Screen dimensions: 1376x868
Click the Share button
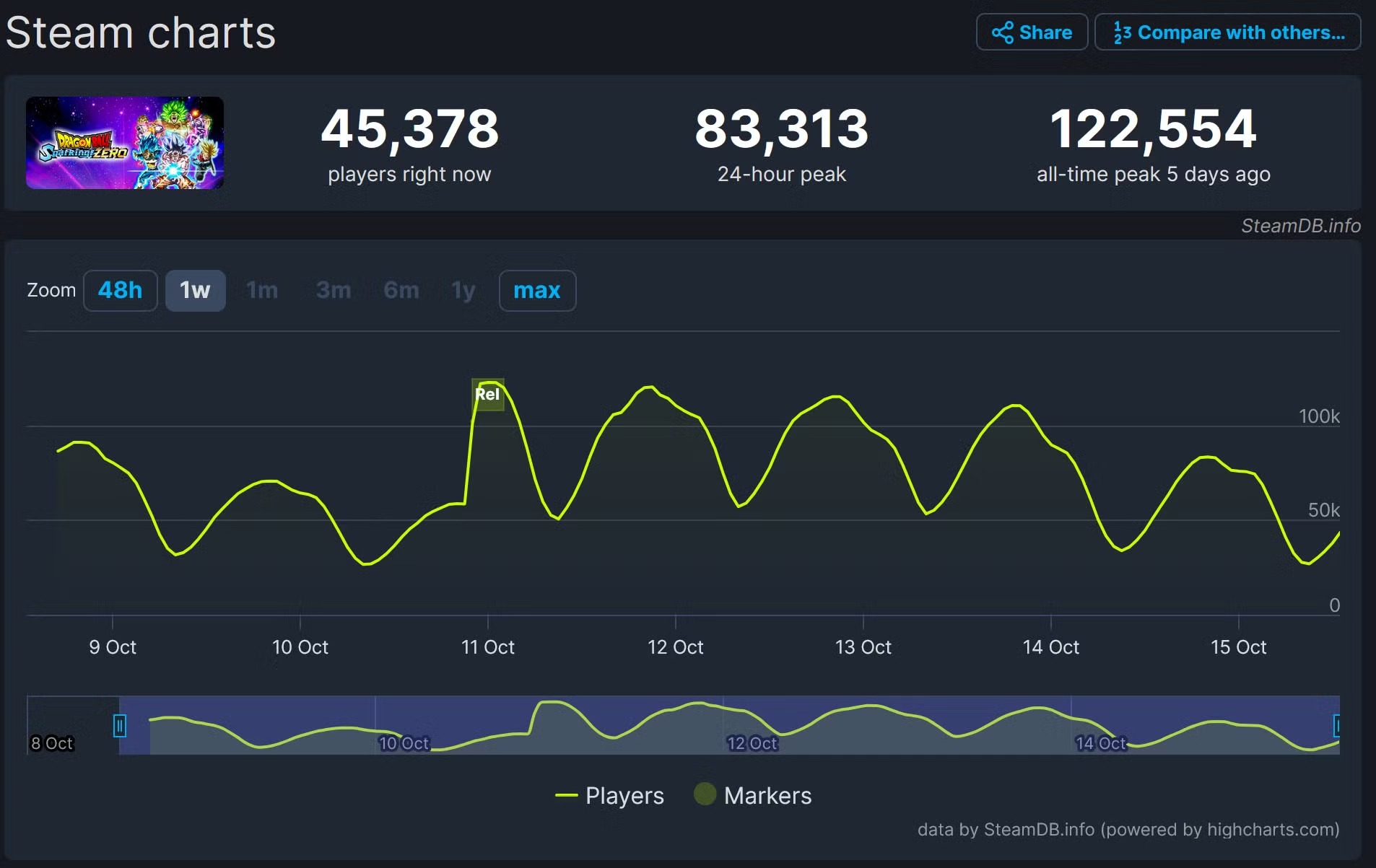tap(1031, 32)
